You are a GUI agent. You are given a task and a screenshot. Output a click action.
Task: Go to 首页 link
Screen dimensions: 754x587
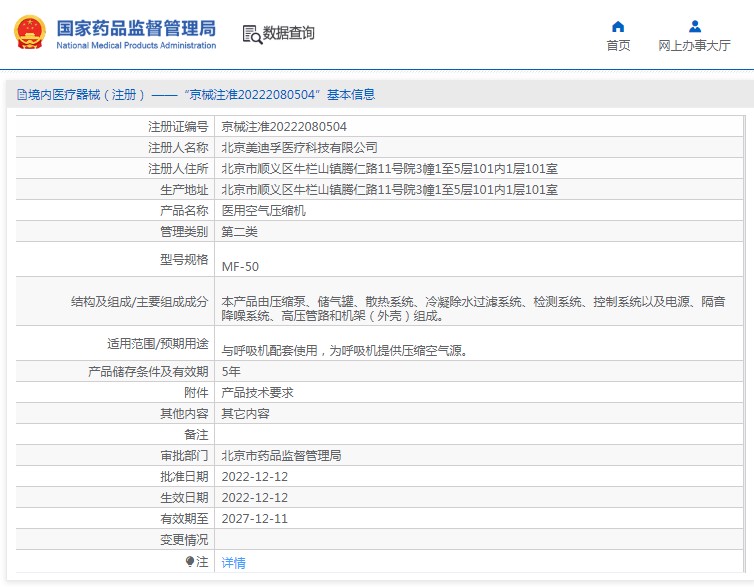click(x=618, y=46)
